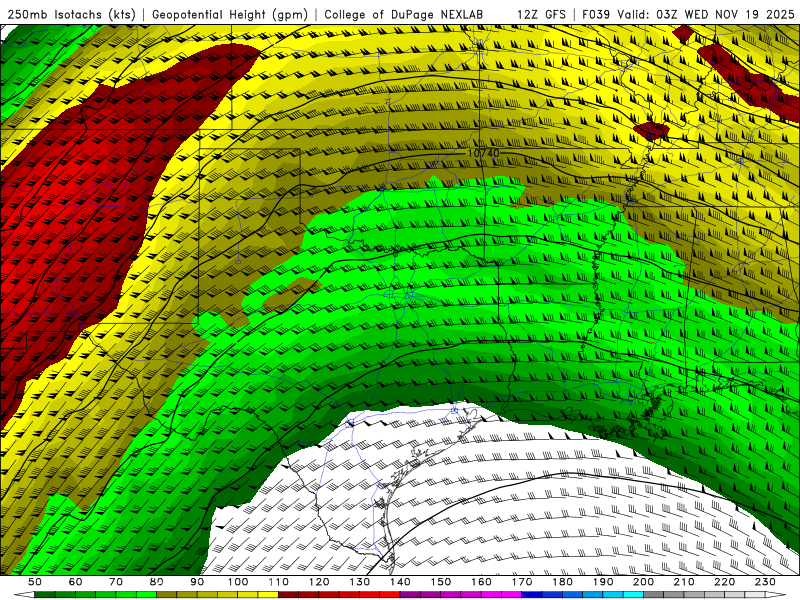The height and width of the screenshot is (600, 800).
Task: Click the 210 knot colorbar label
Action: coord(684,582)
